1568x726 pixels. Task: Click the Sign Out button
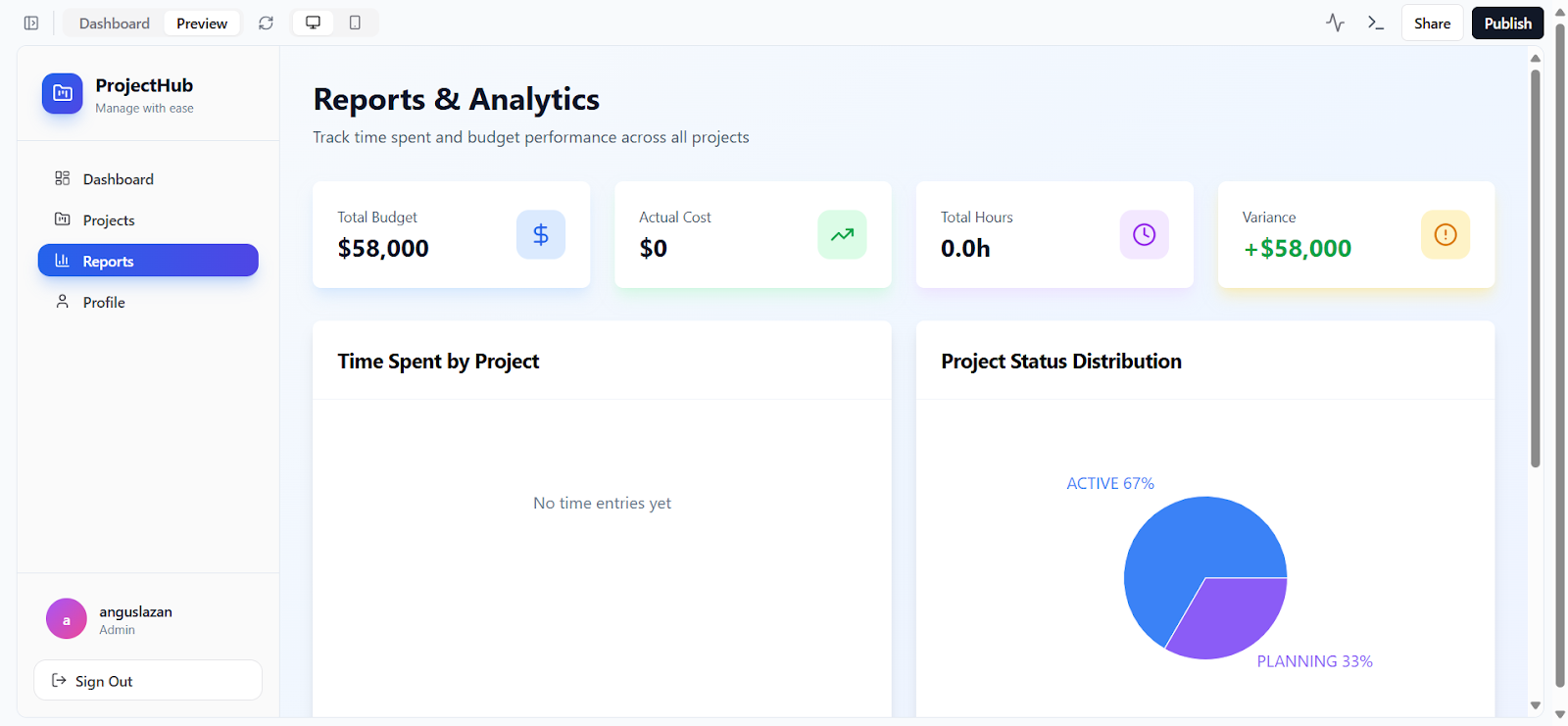148,680
